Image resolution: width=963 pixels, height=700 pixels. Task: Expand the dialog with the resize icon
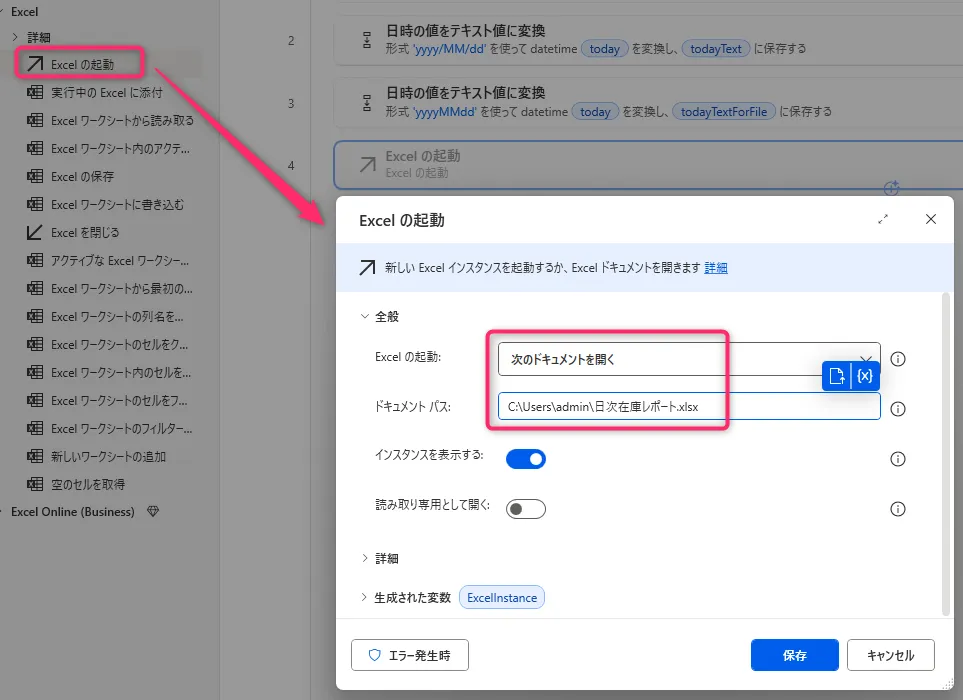point(883,219)
